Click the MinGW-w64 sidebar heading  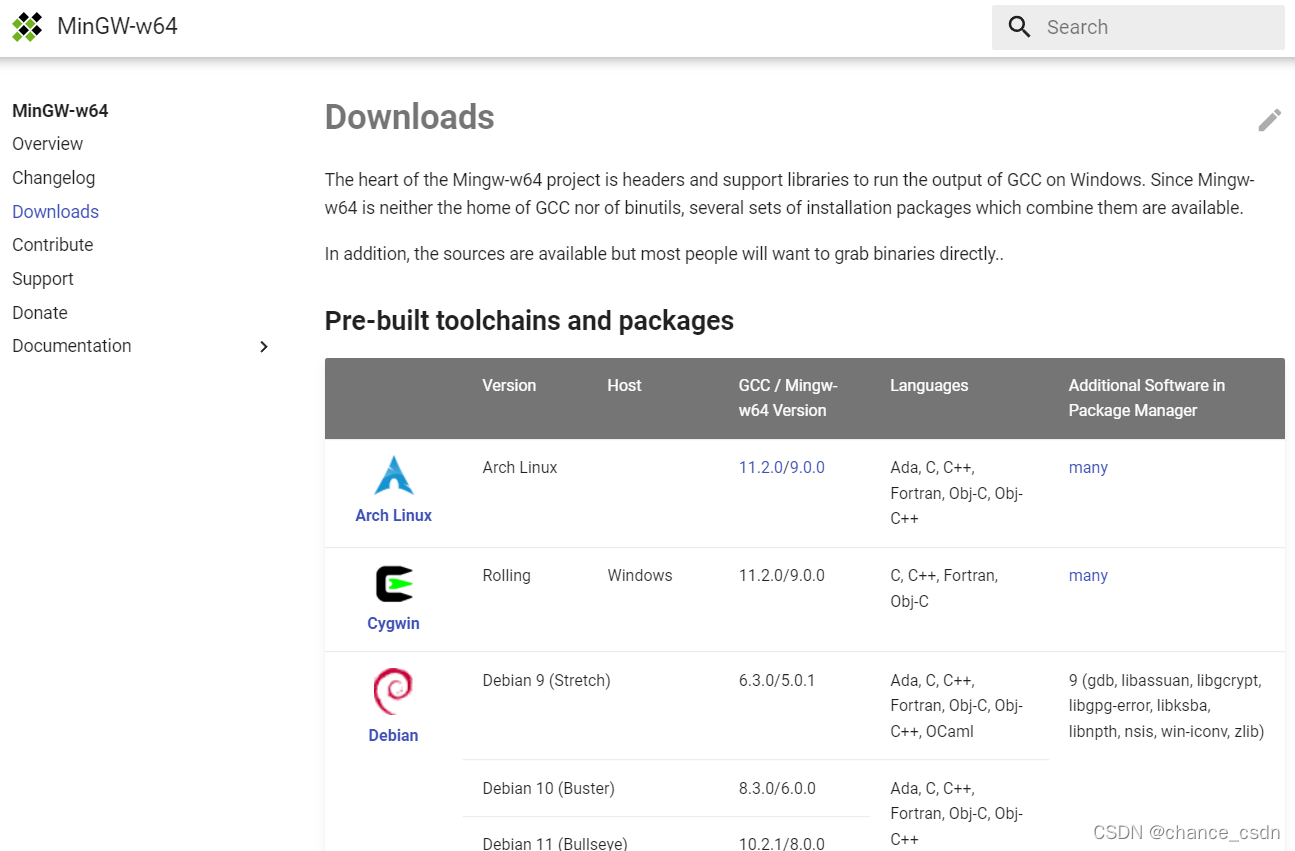pyautogui.click(x=60, y=111)
